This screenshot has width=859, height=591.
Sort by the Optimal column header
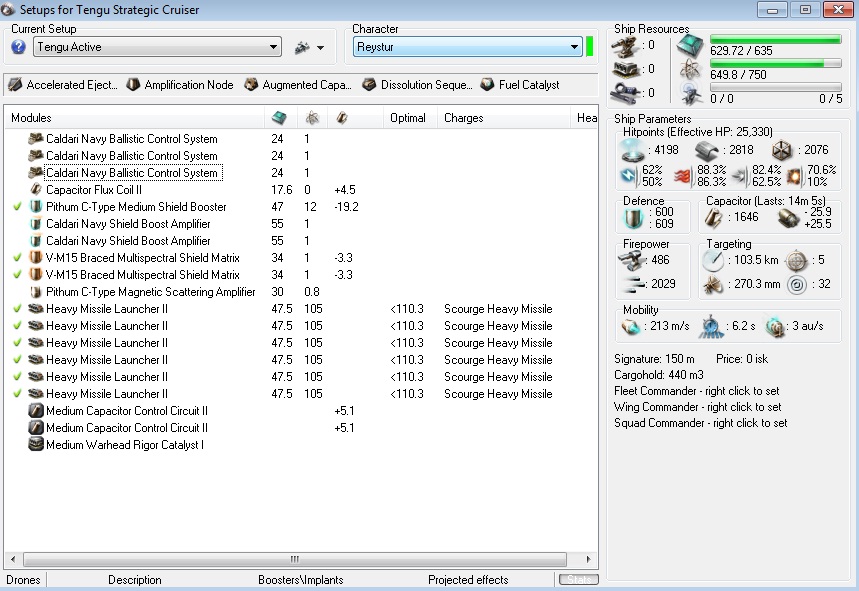click(408, 118)
